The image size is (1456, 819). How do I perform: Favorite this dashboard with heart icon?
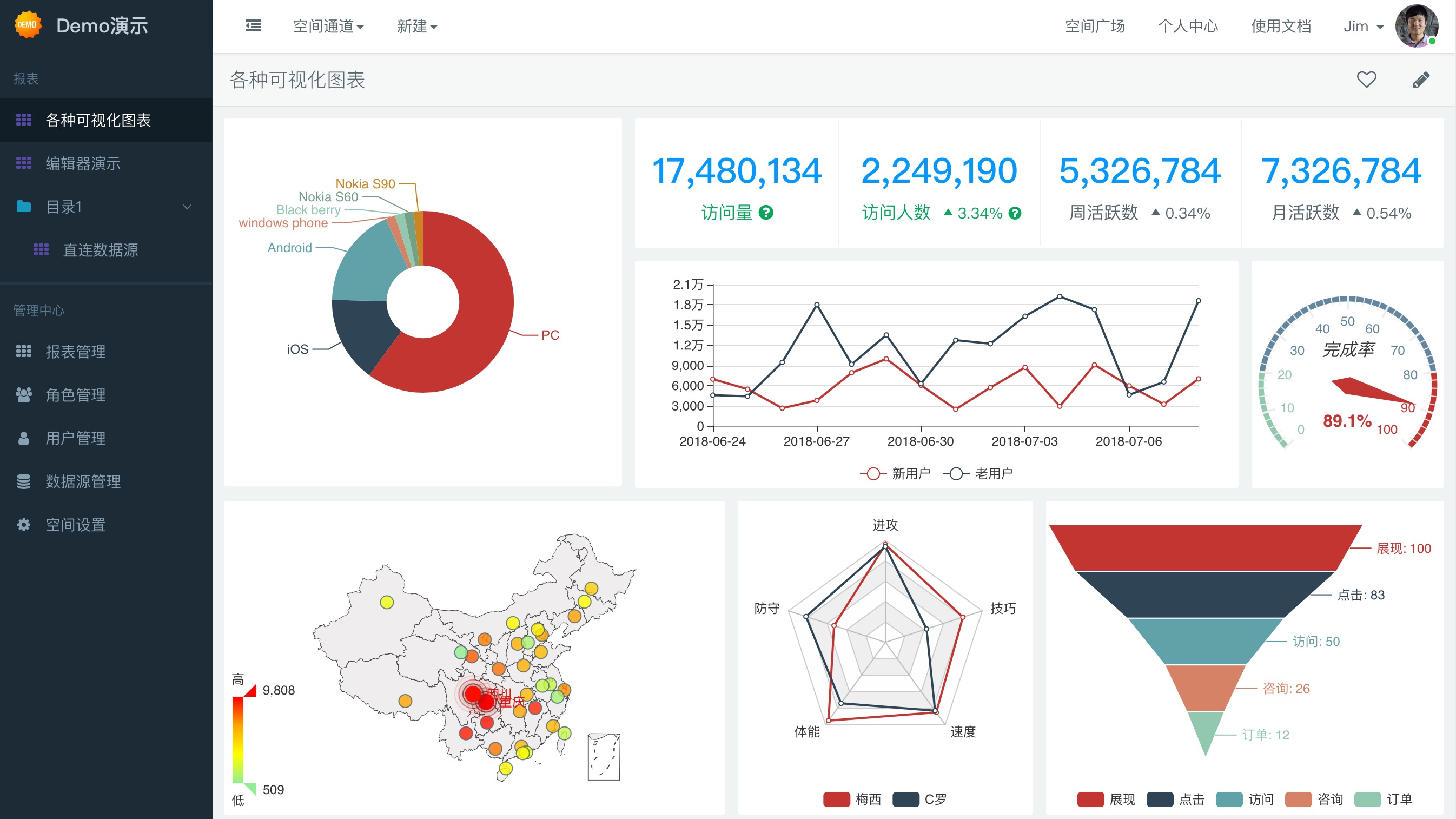[x=1366, y=80]
